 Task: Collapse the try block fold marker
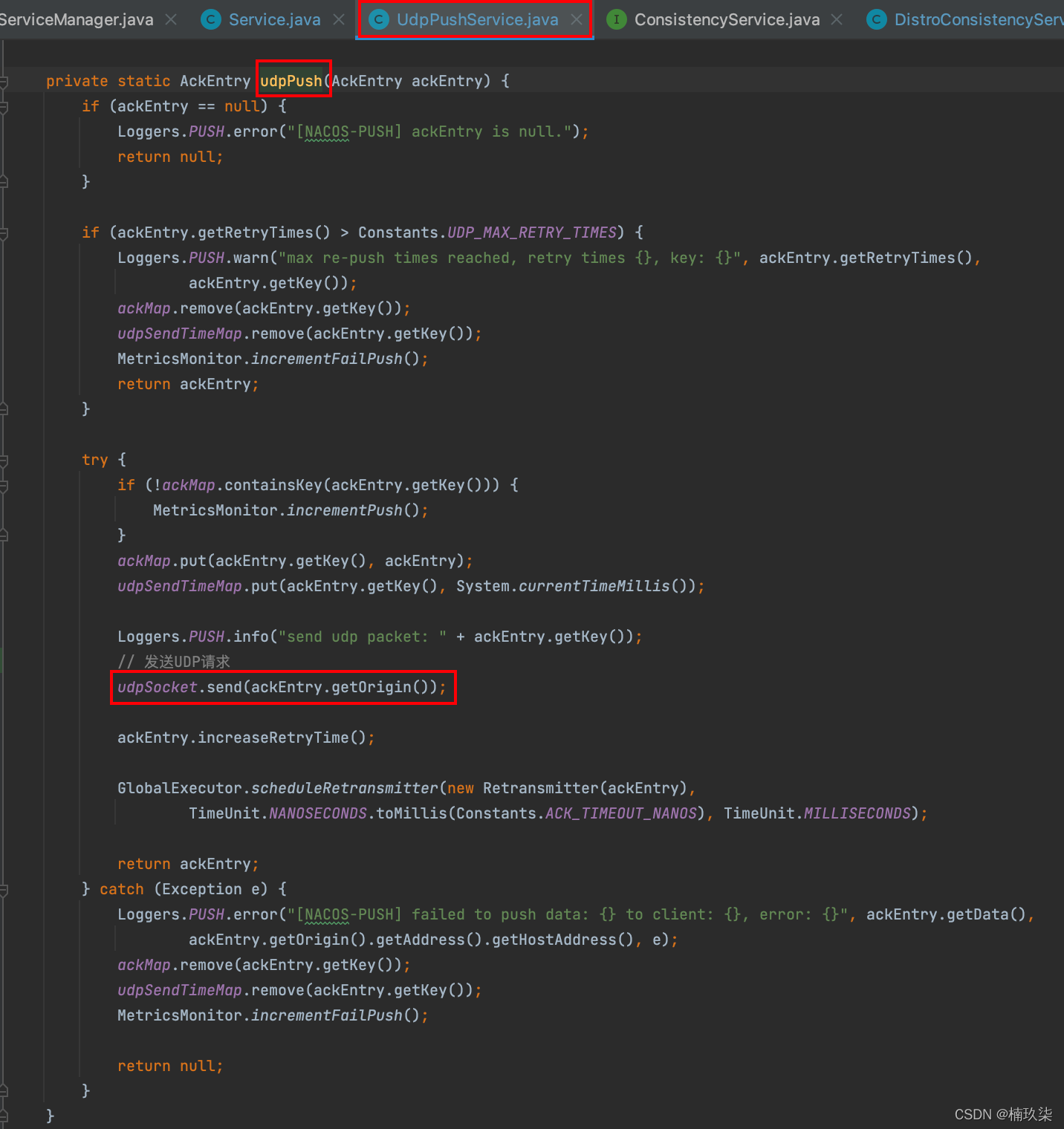(x=4, y=461)
